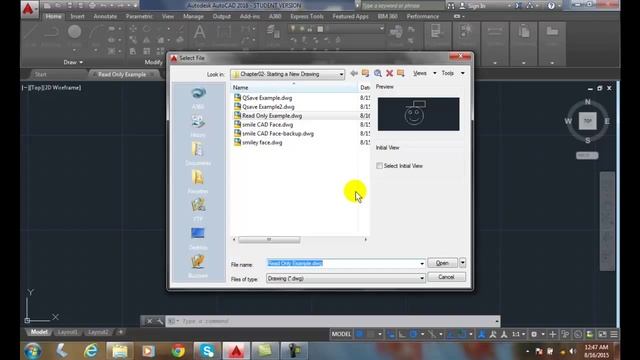Open the Desktop place in the sidebar
The width and height of the screenshot is (640, 360).
pyautogui.click(x=198, y=238)
